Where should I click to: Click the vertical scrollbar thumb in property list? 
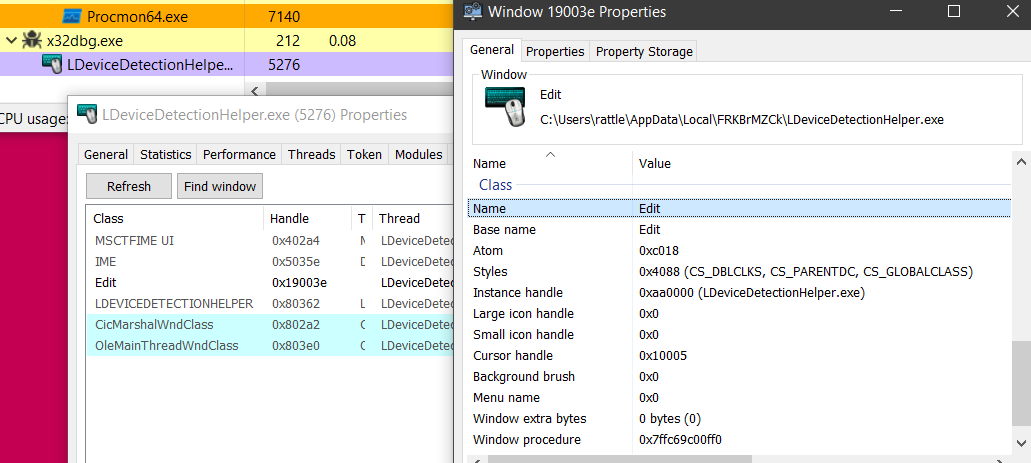(1020, 385)
